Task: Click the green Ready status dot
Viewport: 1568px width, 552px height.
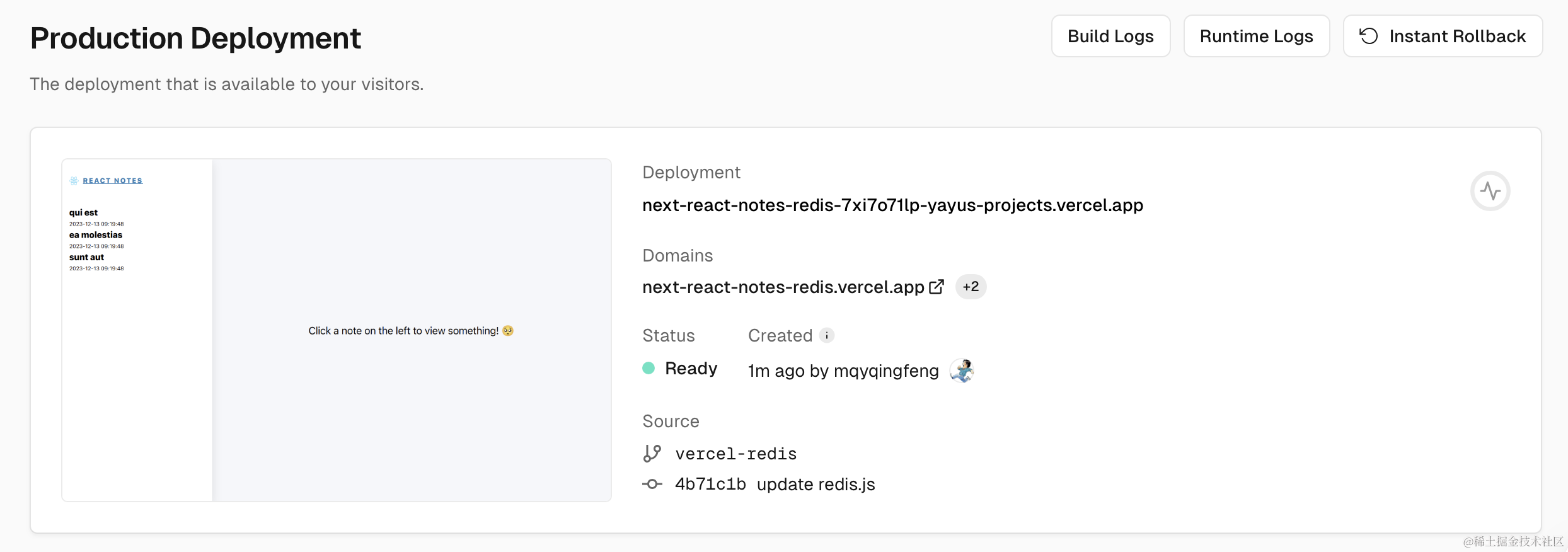Action: [649, 368]
